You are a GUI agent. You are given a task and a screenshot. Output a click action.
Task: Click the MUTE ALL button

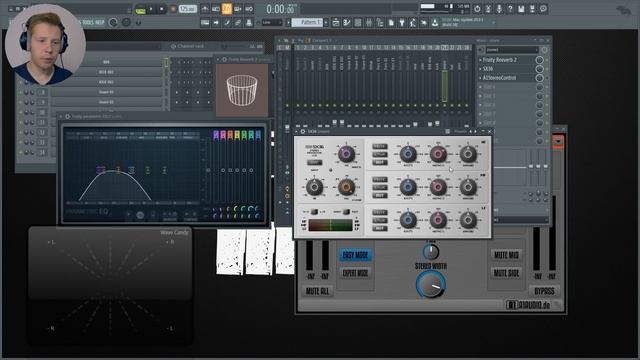click(x=317, y=291)
